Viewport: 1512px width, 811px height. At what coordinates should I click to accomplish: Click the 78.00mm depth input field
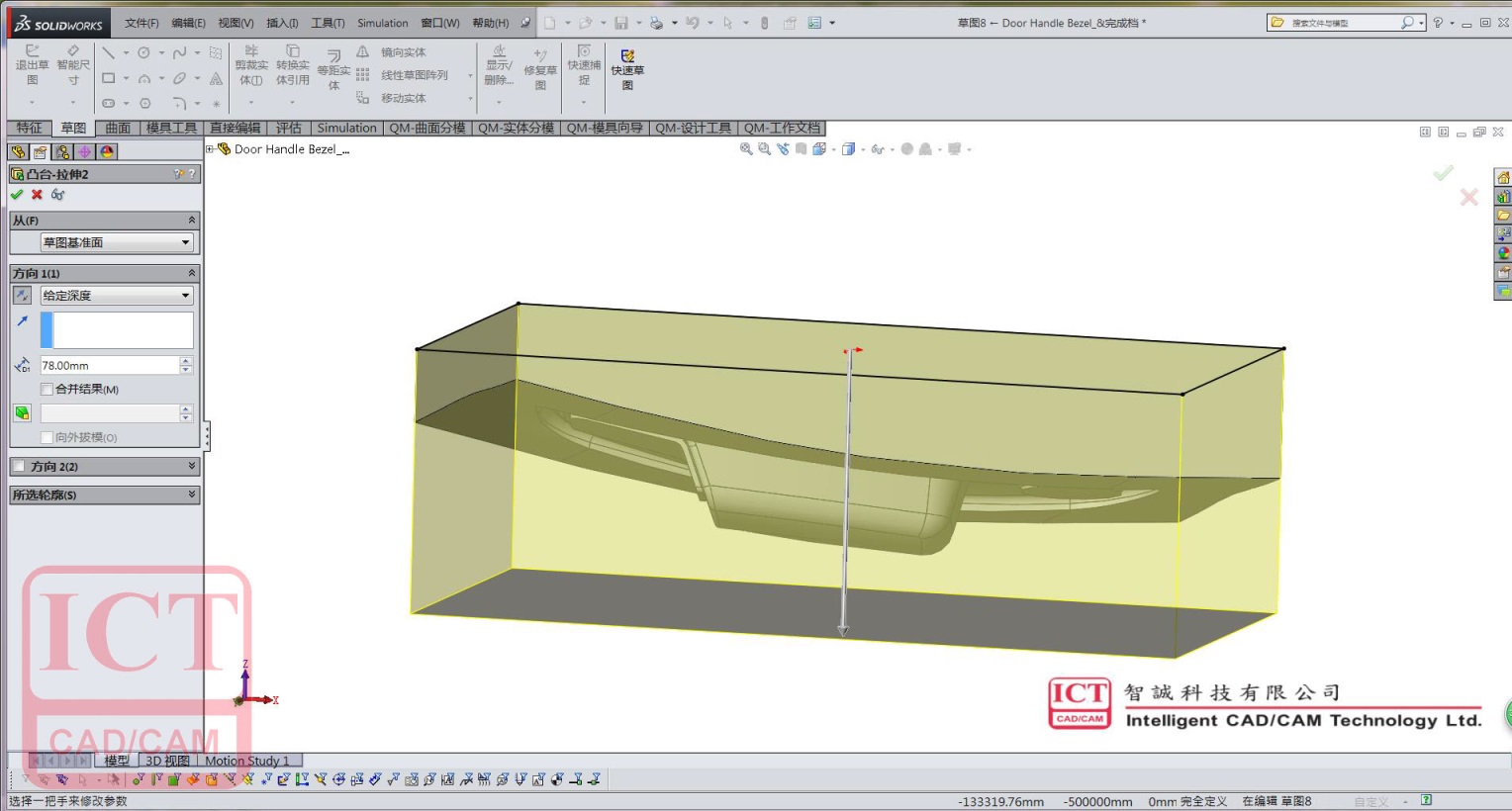pos(109,365)
